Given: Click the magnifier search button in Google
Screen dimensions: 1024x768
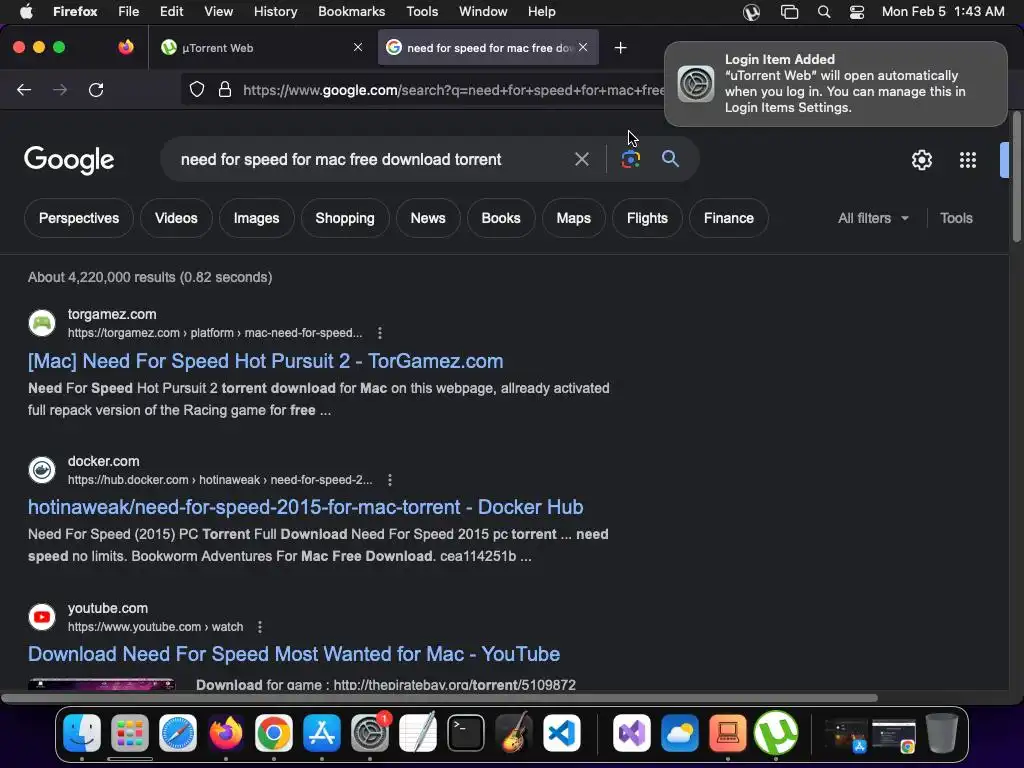Looking at the screenshot, I should (x=670, y=159).
